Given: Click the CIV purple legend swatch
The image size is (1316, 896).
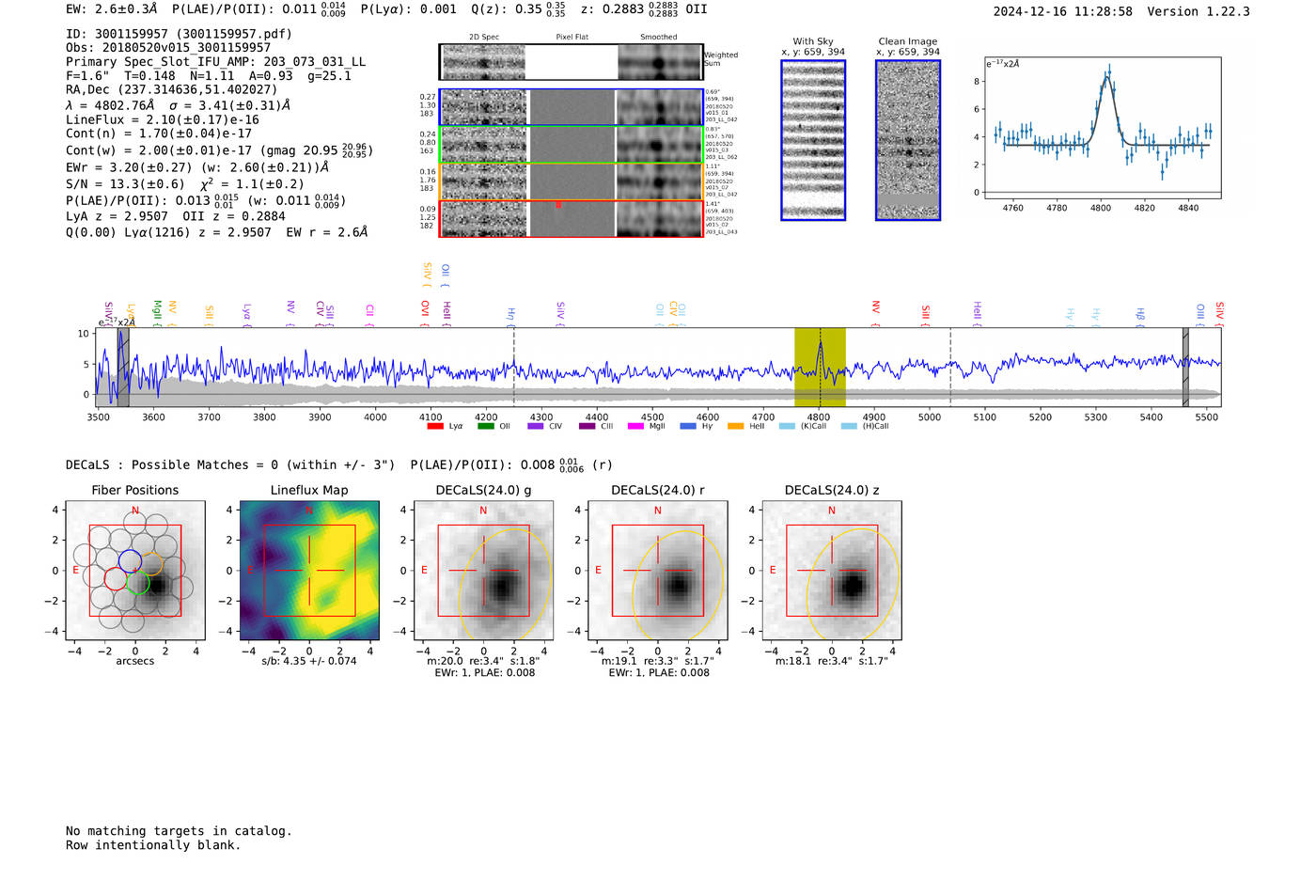Looking at the screenshot, I should [x=535, y=427].
